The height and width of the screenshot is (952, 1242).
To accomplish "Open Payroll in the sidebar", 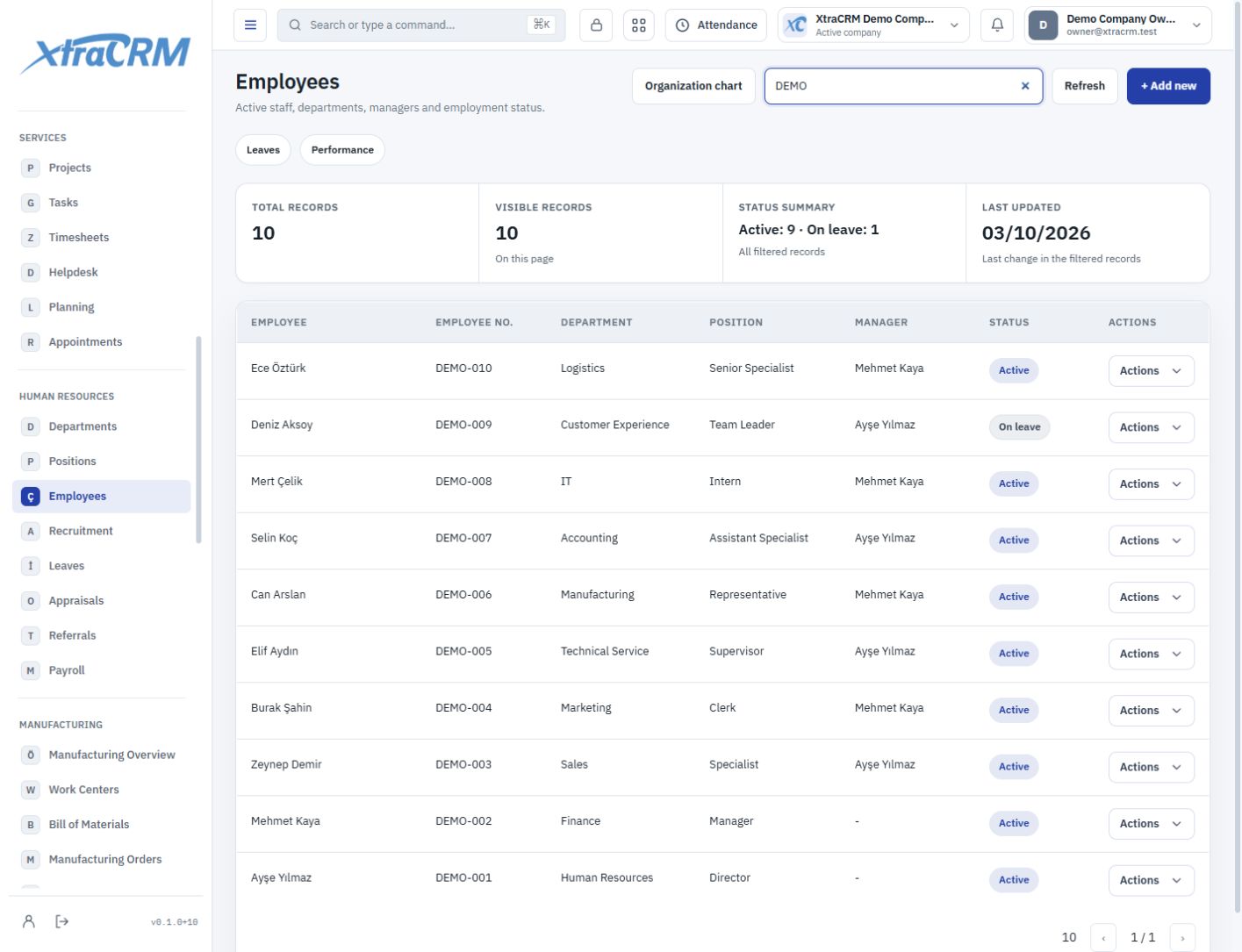I will pos(102,670).
